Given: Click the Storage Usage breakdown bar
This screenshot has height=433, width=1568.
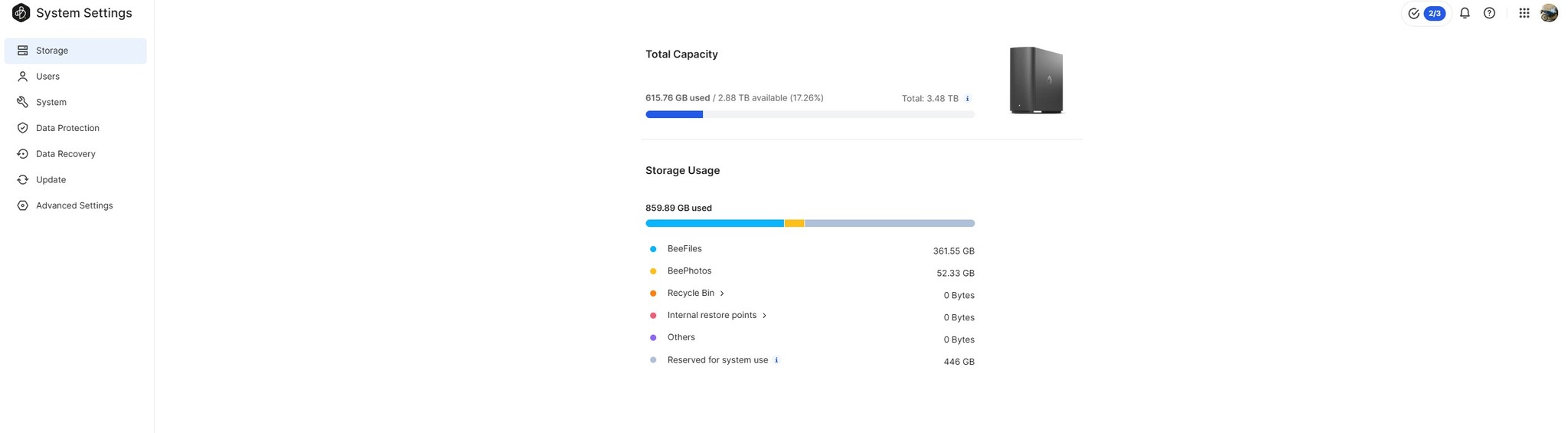Looking at the screenshot, I should 810,224.
